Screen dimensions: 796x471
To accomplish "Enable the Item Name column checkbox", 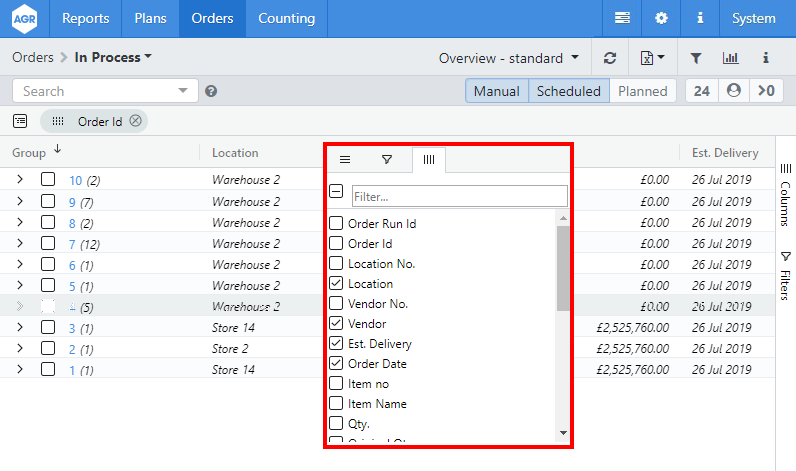I will coord(337,404).
